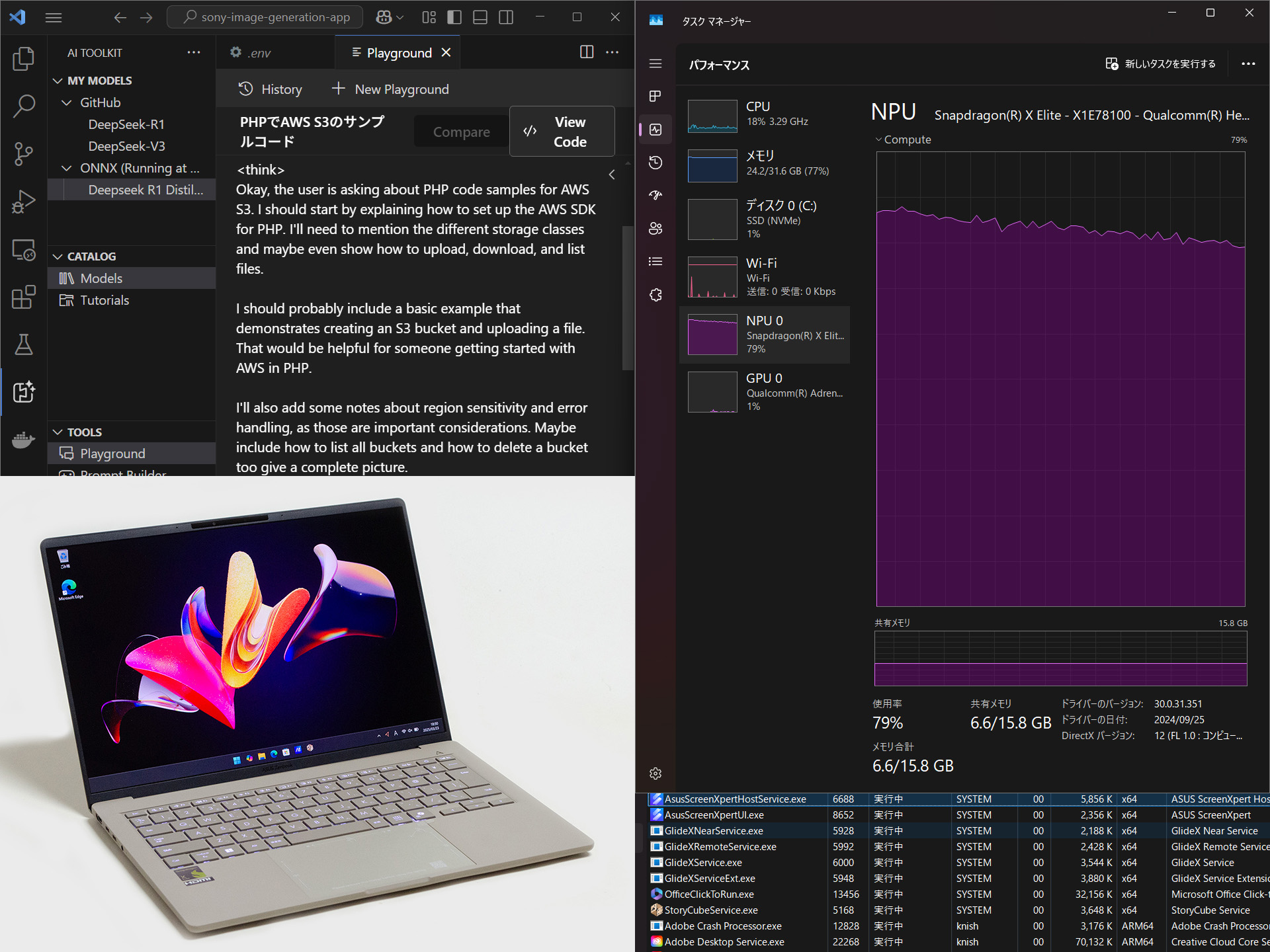Image resolution: width=1270 pixels, height=952 pixels.
Task: Collapse the MY MODELS section
Action: point(58,80)
